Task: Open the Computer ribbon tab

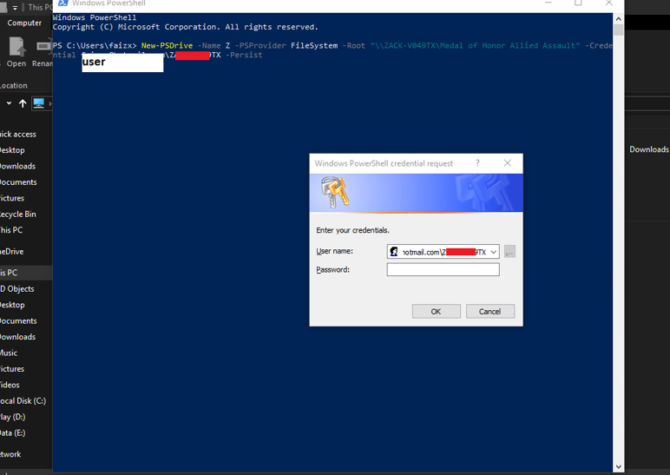Action: tap(24, 22)
